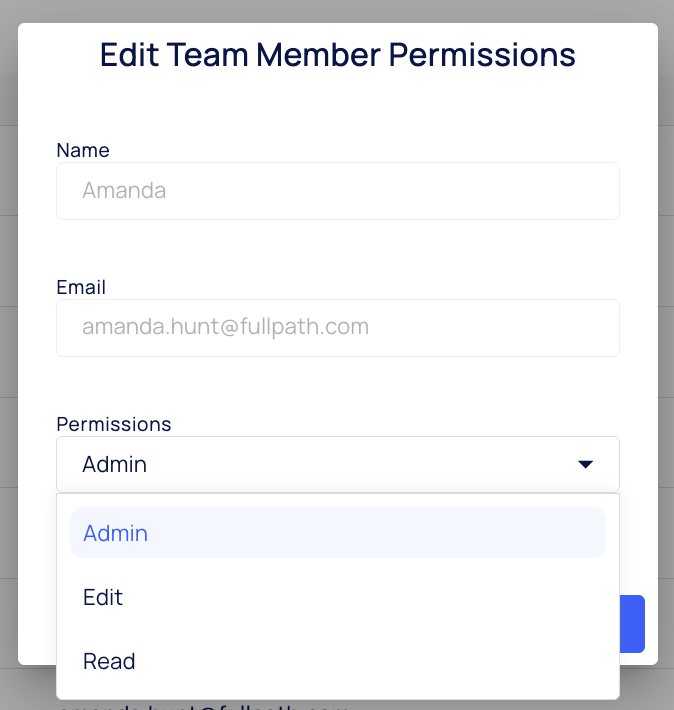Click the Permissions field label
674x710 pixels.
click(114, 424)
